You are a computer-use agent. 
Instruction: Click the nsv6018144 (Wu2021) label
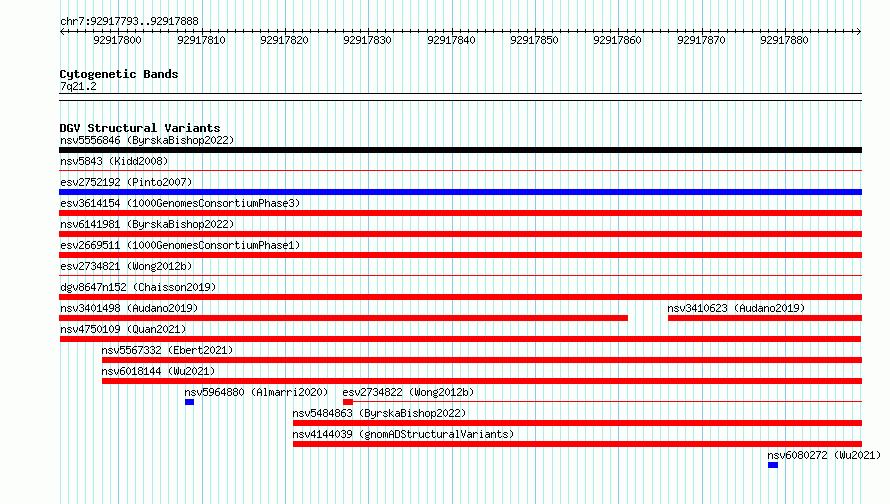click(x=158, y=371)
